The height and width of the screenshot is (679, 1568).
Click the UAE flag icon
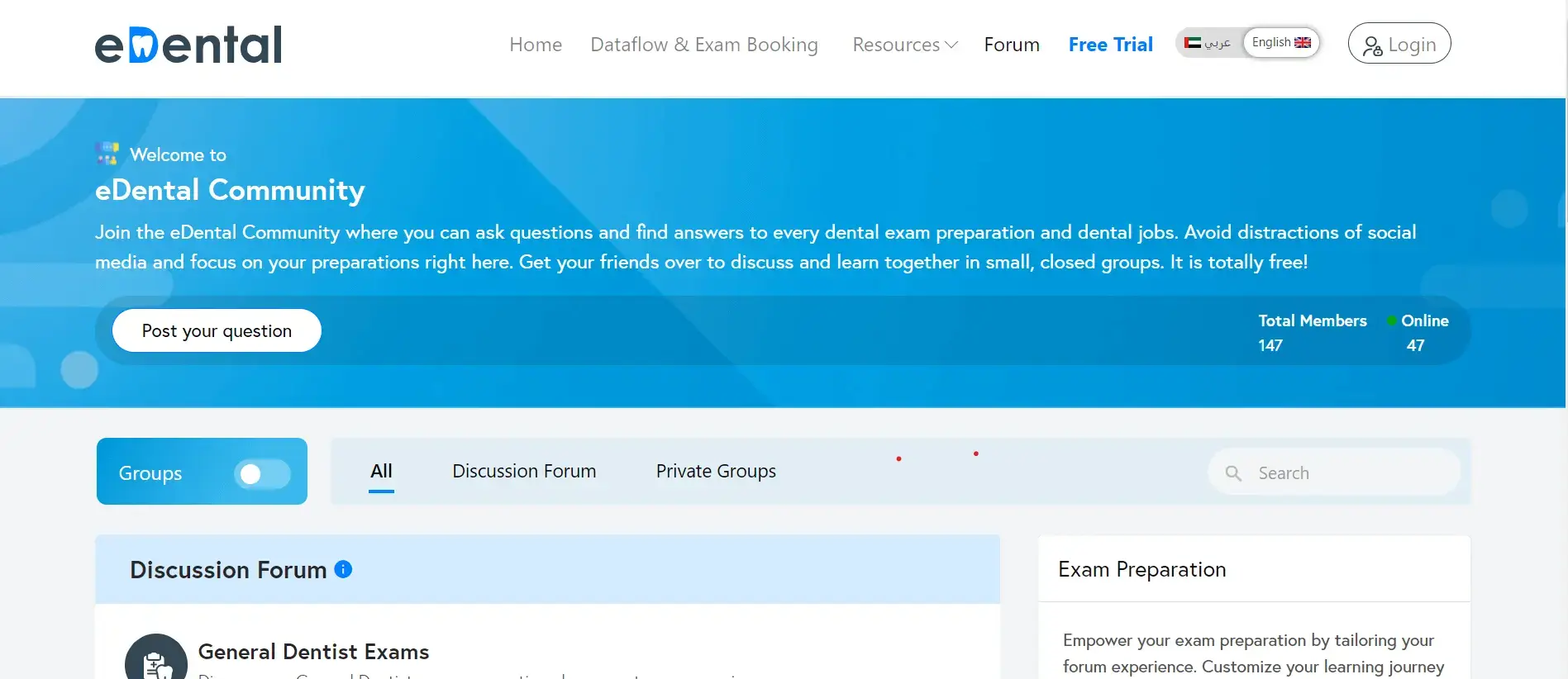click(x=1192, y=43)
